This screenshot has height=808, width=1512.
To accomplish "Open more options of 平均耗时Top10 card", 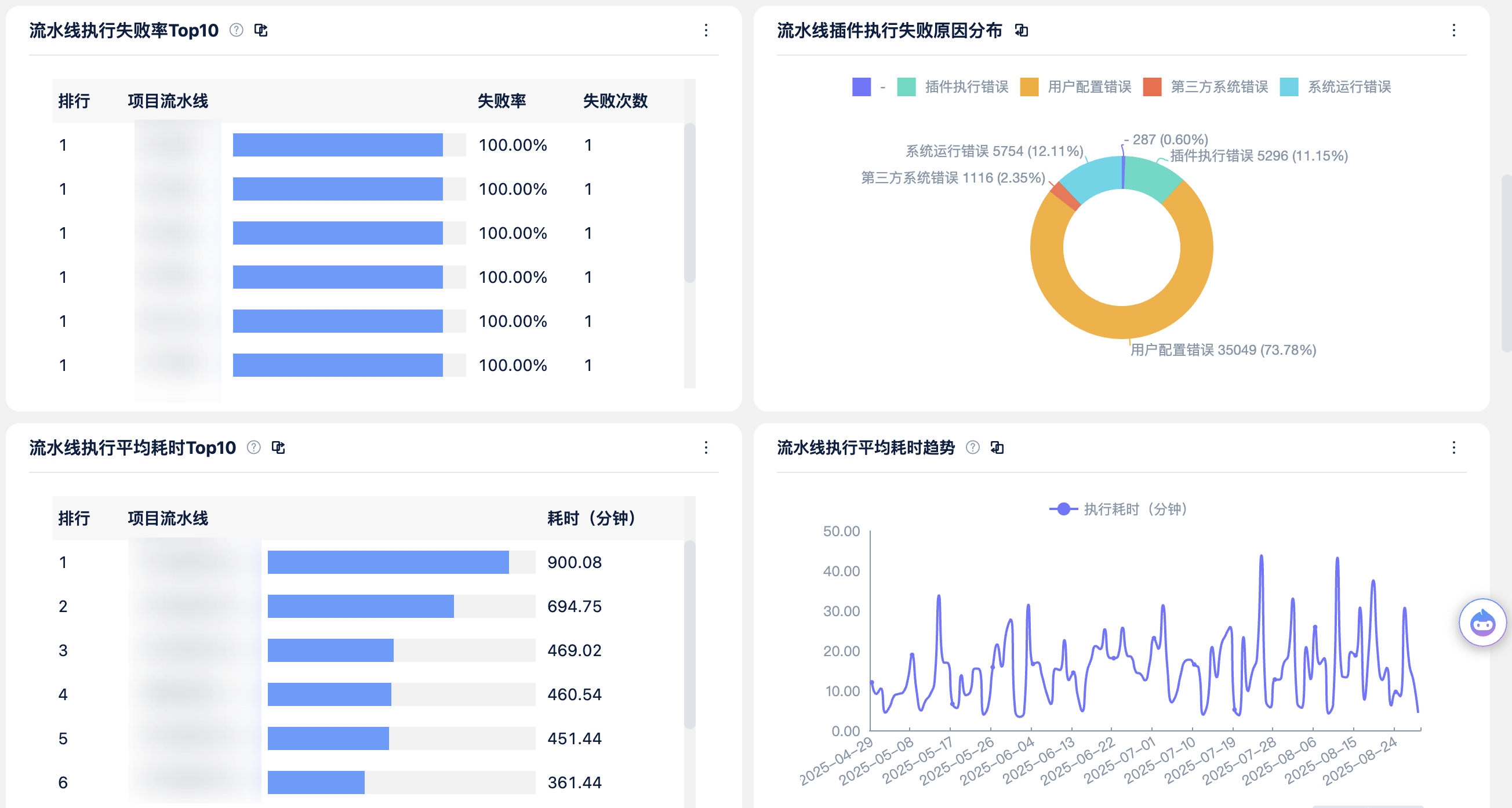I will (x=706, y=447).
